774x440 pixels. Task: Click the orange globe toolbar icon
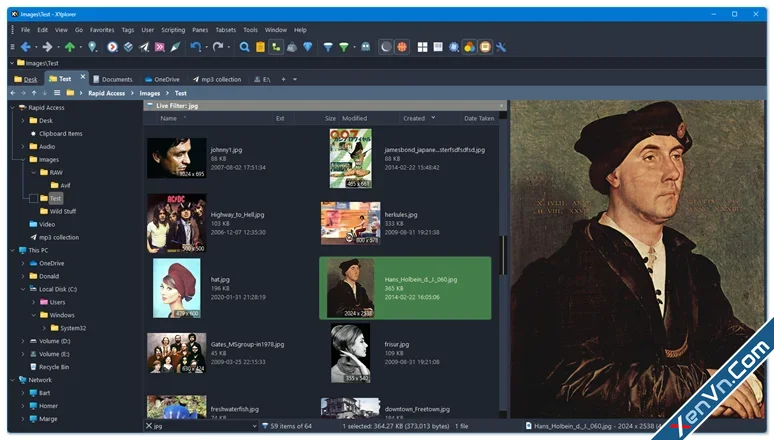tap(402, 47)
